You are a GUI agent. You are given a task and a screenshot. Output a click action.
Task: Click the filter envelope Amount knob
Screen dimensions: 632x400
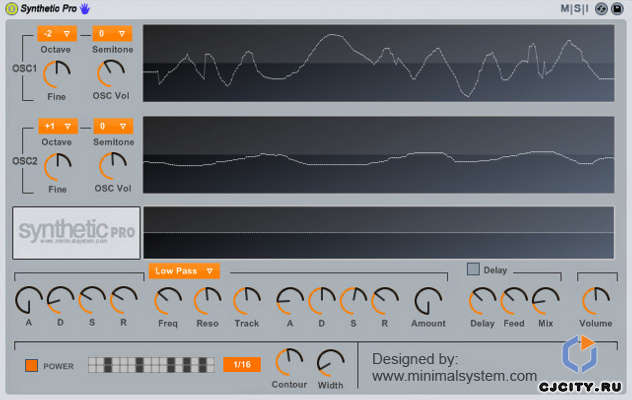(x=428, y=301)
